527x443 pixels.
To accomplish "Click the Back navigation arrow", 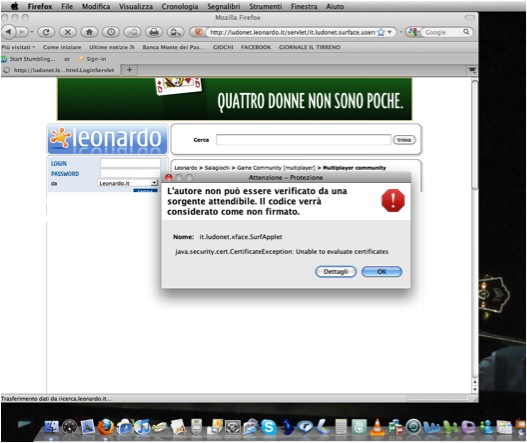I will click(8, 32).
